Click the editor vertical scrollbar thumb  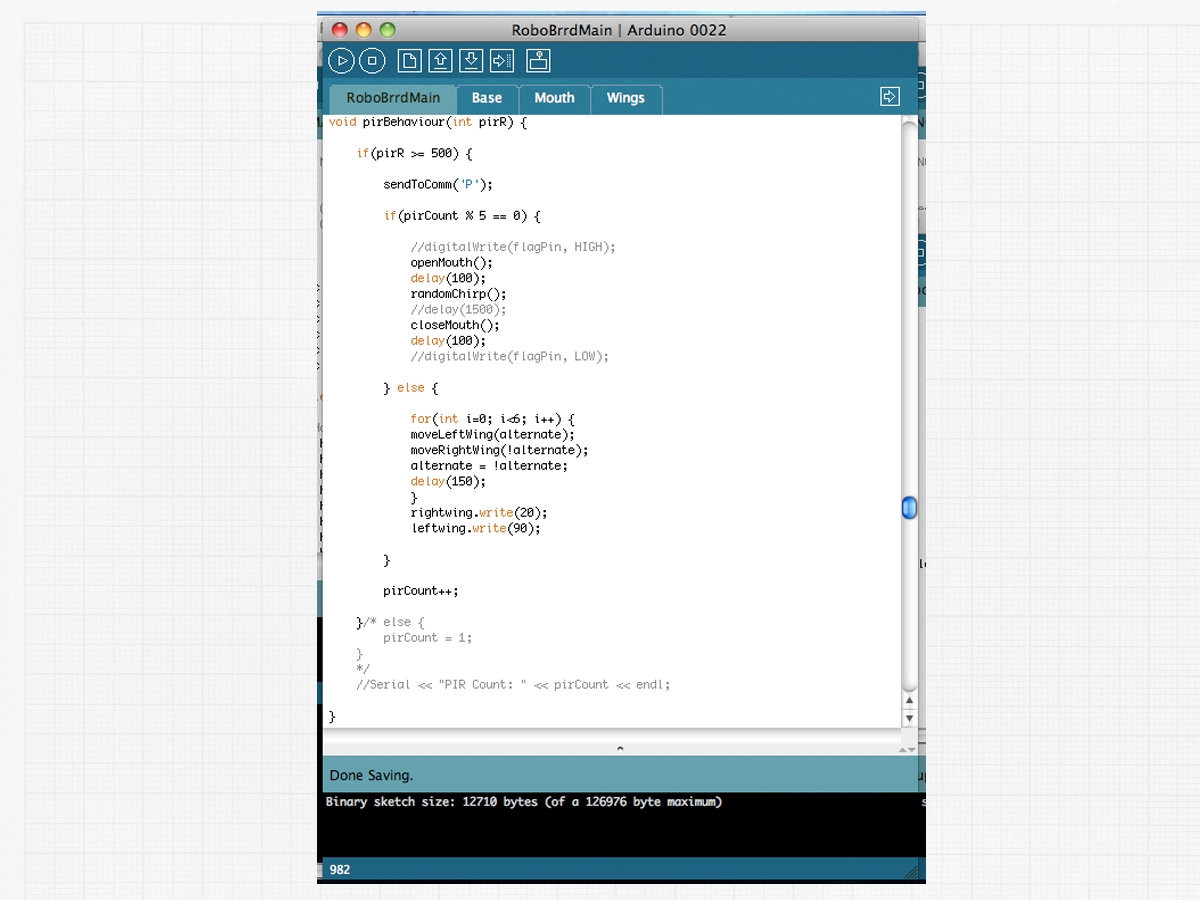(x=909, y=508)
